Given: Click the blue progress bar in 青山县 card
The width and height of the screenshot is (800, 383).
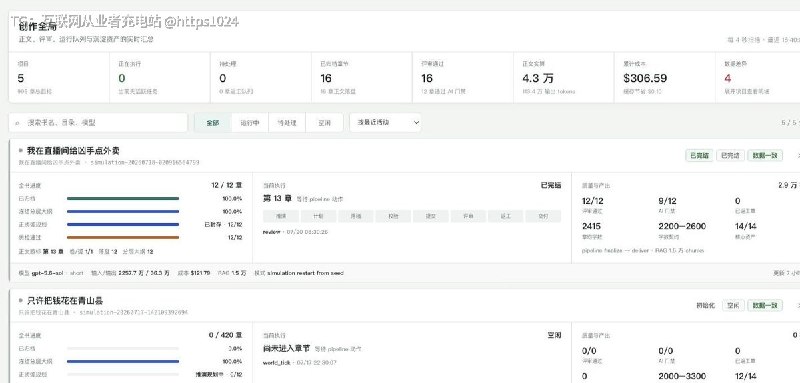Looking at the screenshot, I should pyautogui.click(x=123, y=361).
